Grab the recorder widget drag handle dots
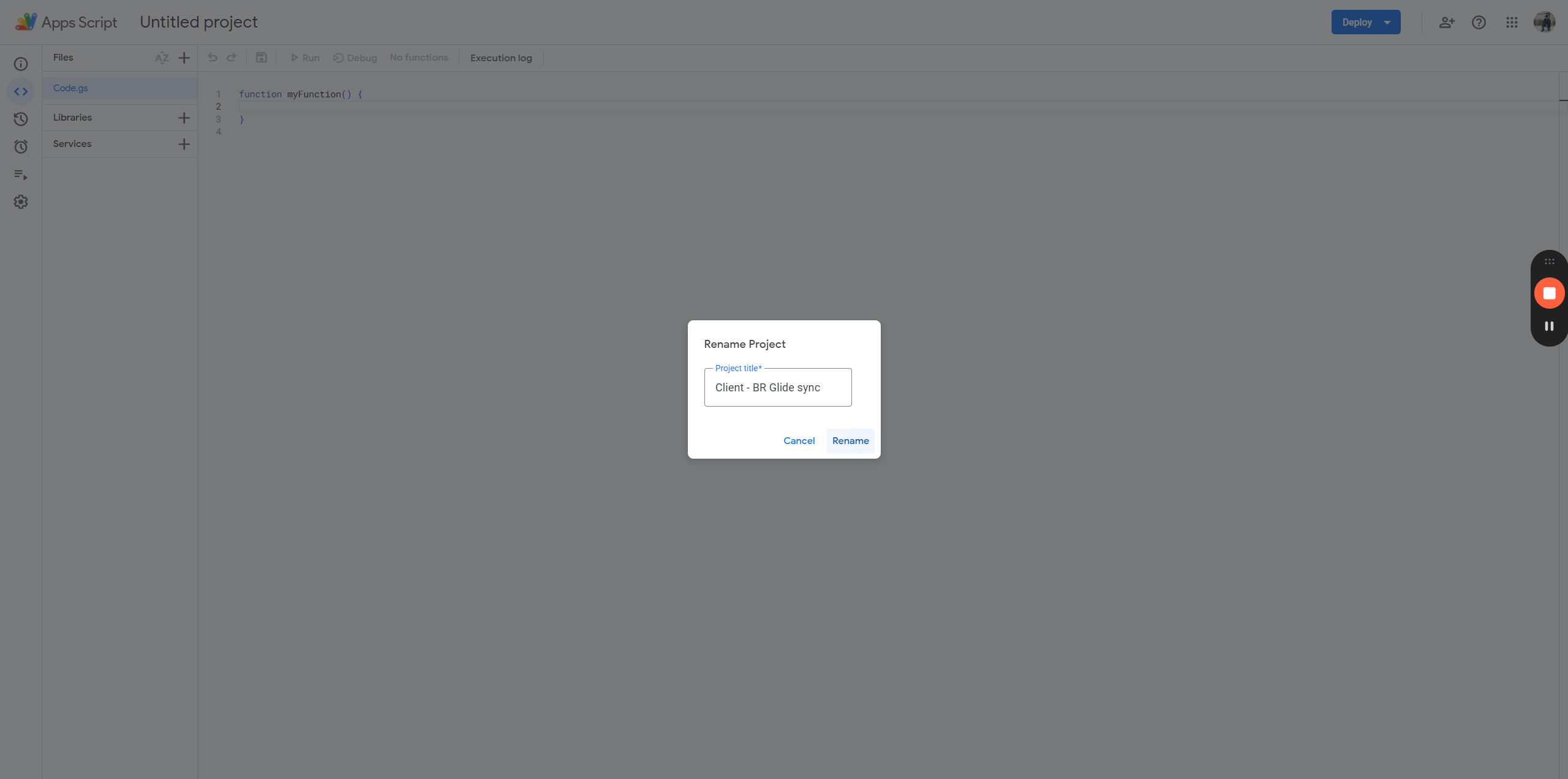Viewport: 1568px width, 779px height. 1549,262
